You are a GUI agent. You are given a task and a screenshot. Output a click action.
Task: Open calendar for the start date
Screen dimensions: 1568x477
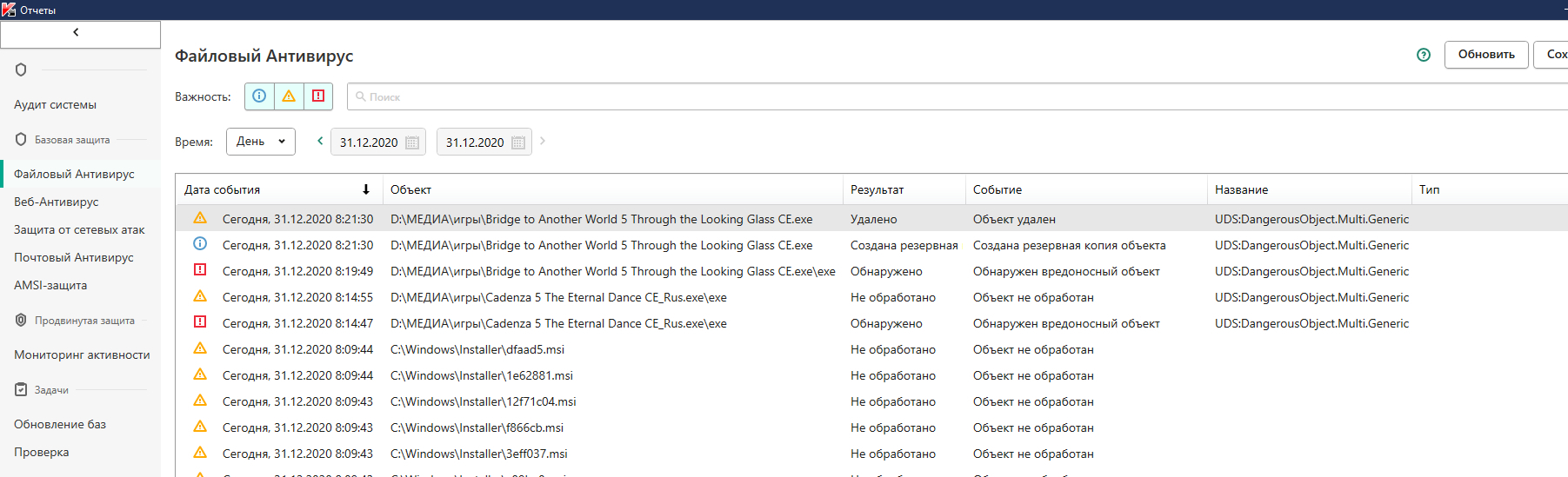(412, 142)
